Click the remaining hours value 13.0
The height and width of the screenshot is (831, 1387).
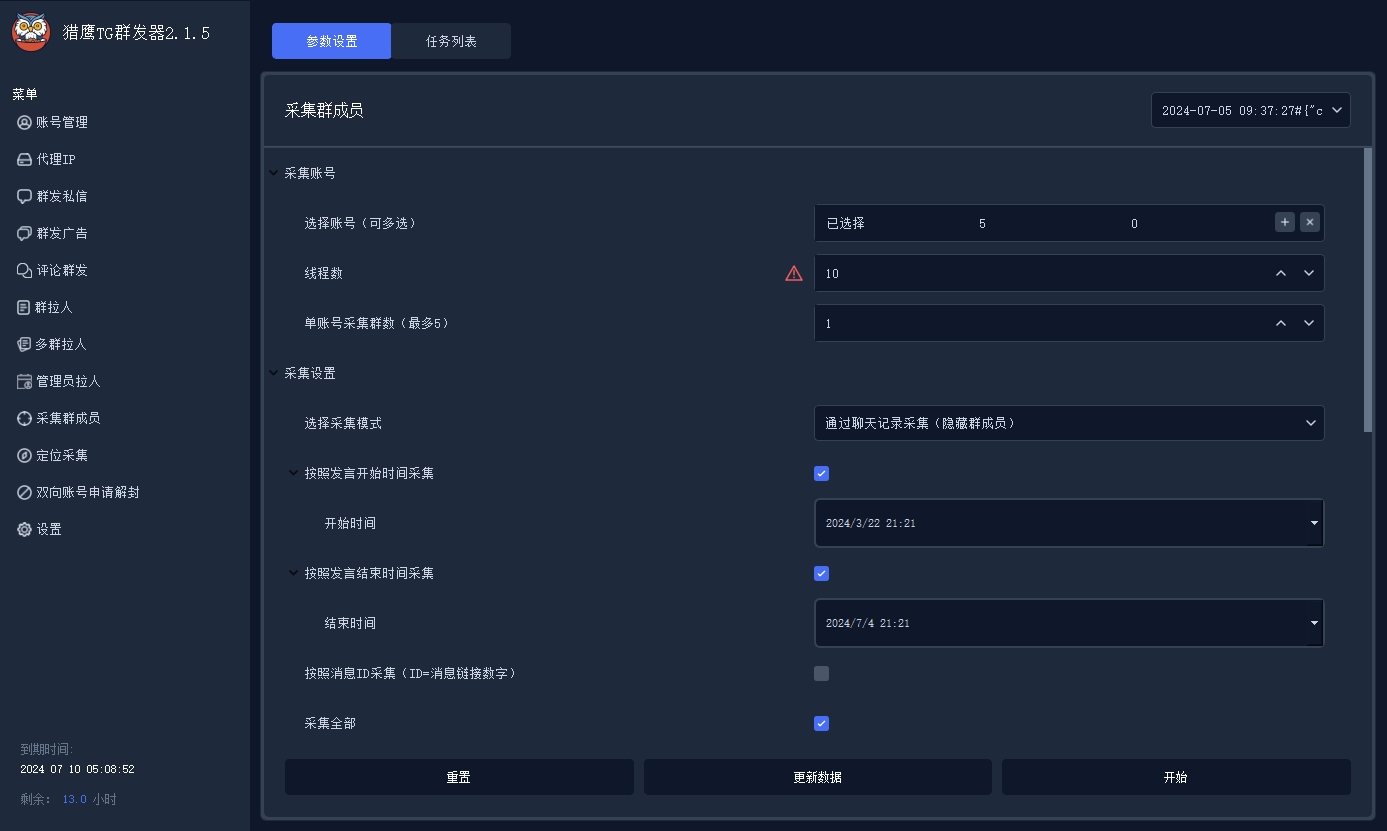(75, 799)
